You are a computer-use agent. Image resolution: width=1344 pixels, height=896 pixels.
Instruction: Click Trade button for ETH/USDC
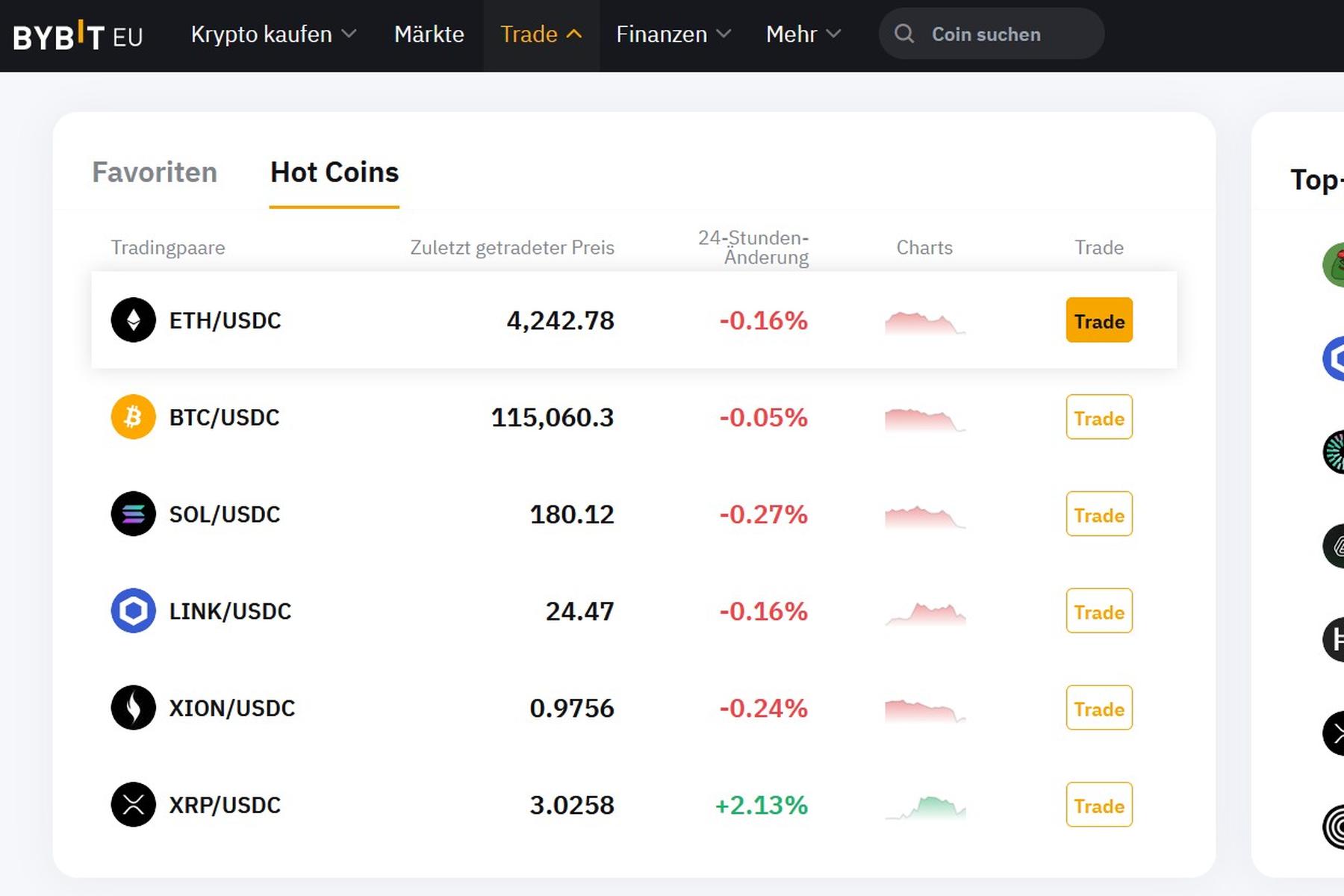point(1099,320)
